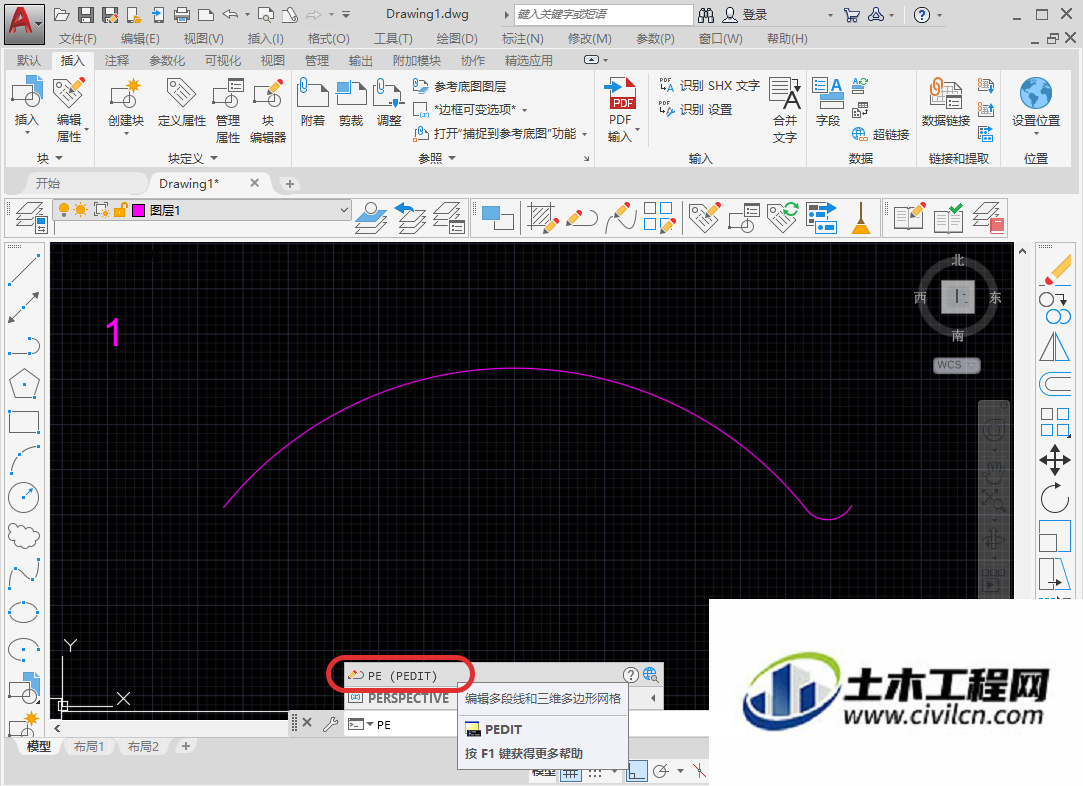The image size is (1083, 786).
Task: Select the Erase tool in right toolbar
Action: (x=1055, y=270)
